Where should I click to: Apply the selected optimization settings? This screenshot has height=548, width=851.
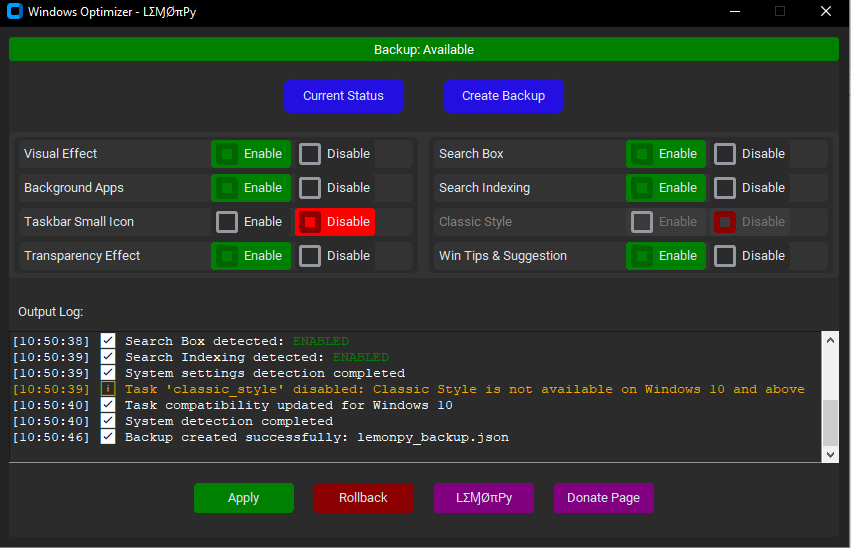[x=243, y=498]
